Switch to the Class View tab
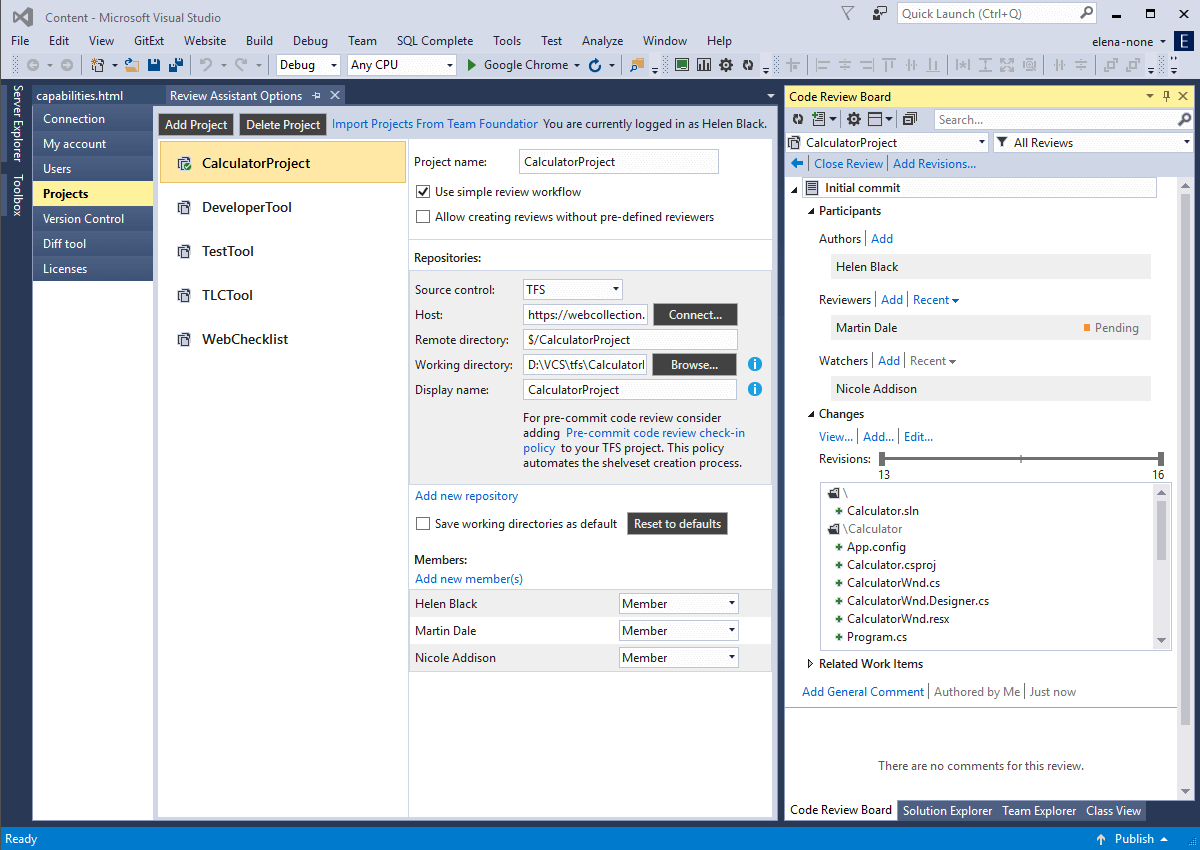This screenshot has width=1200, height=850. (1113, 811)
